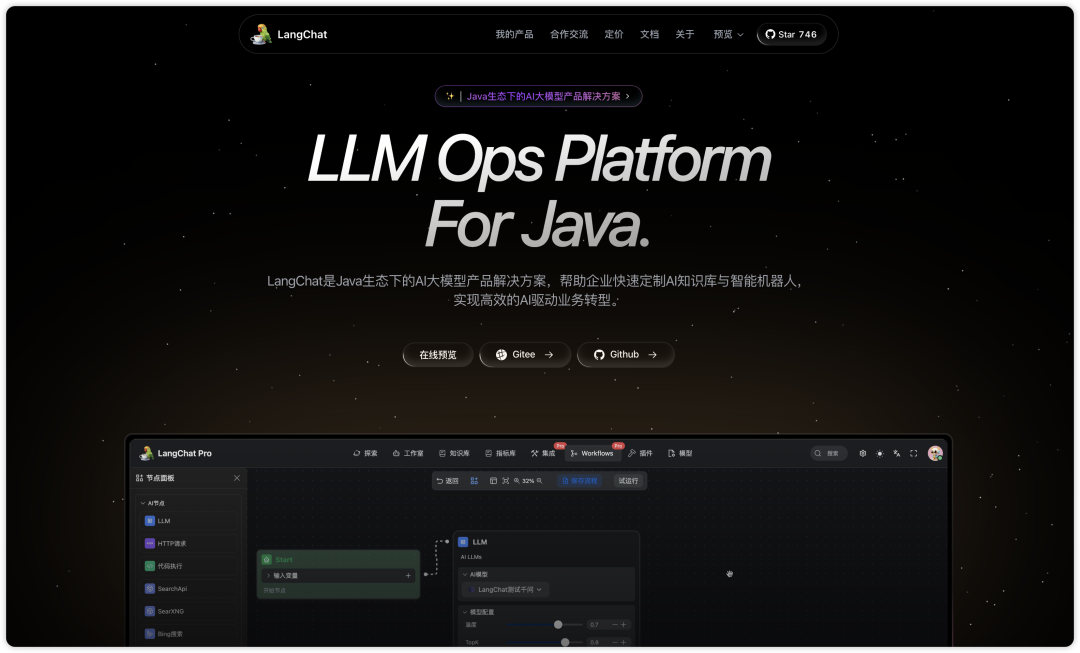Adjust the 温度 slider handle
Screen dimensions: 1080x653
click(558, 624)
